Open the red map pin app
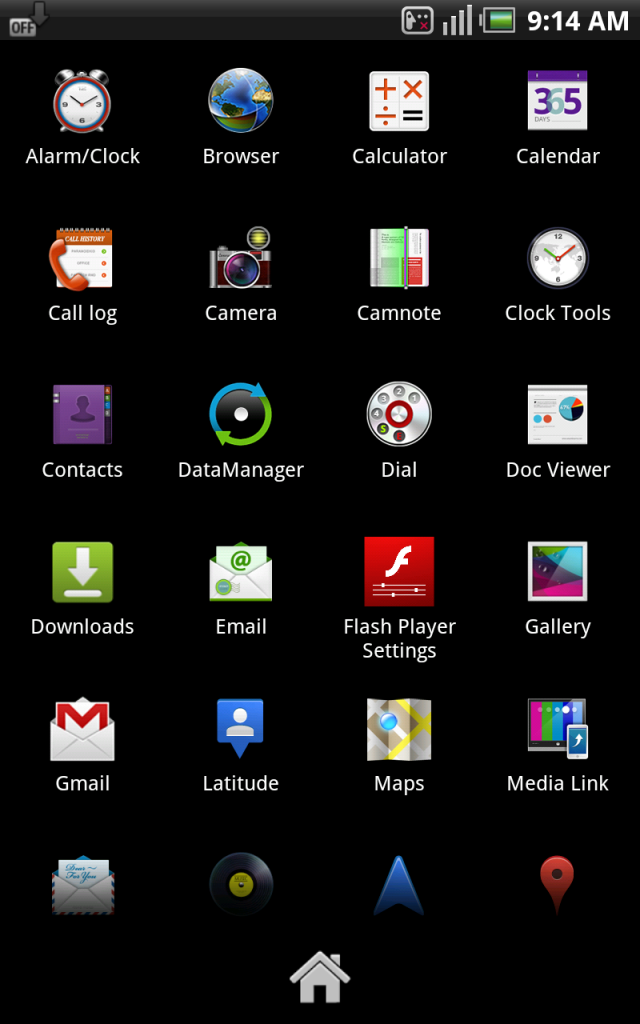This screenshot has height=1024, width=640. click(557, 886)
